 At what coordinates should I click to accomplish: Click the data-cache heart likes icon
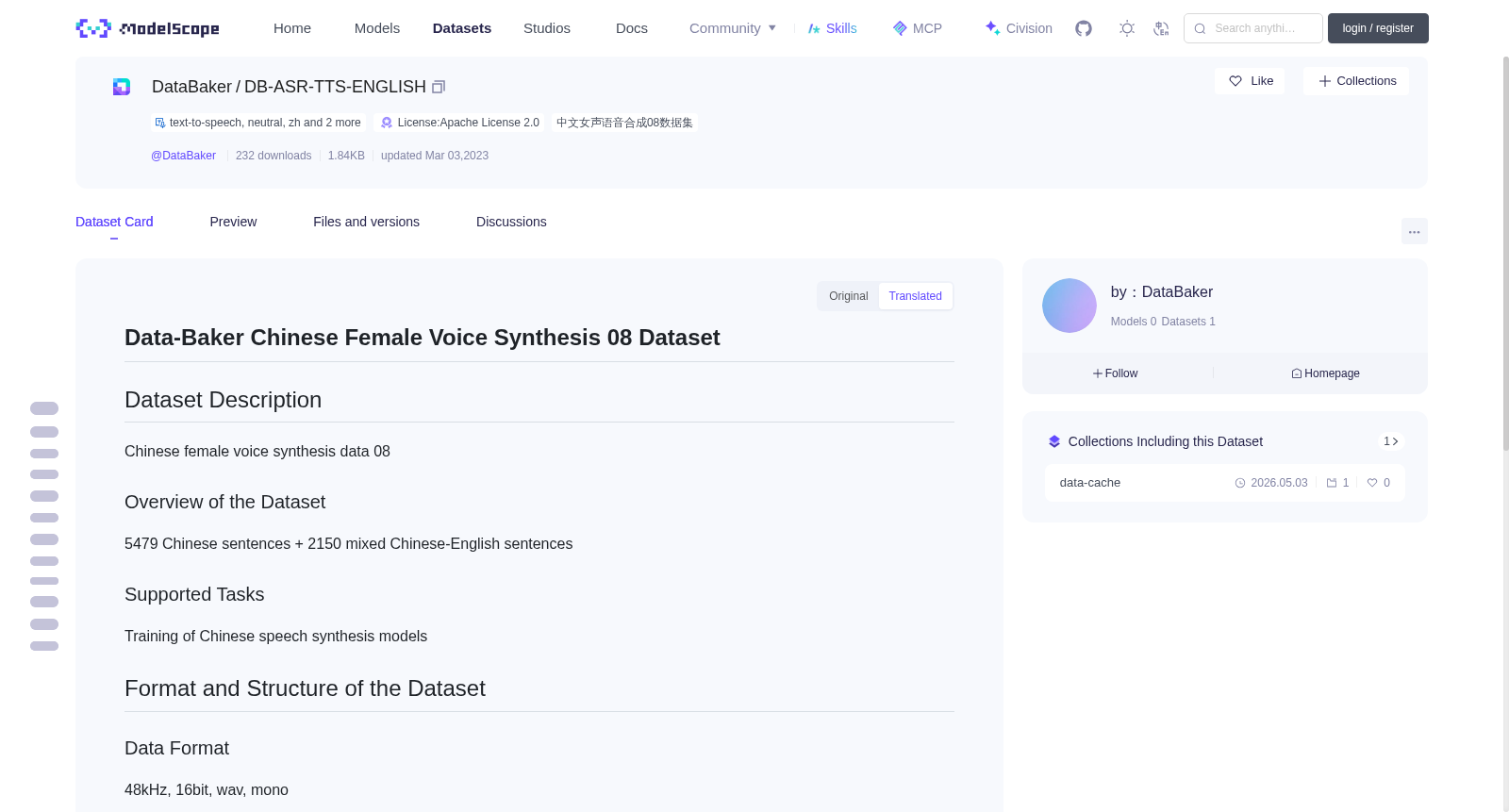(1372, 483)
